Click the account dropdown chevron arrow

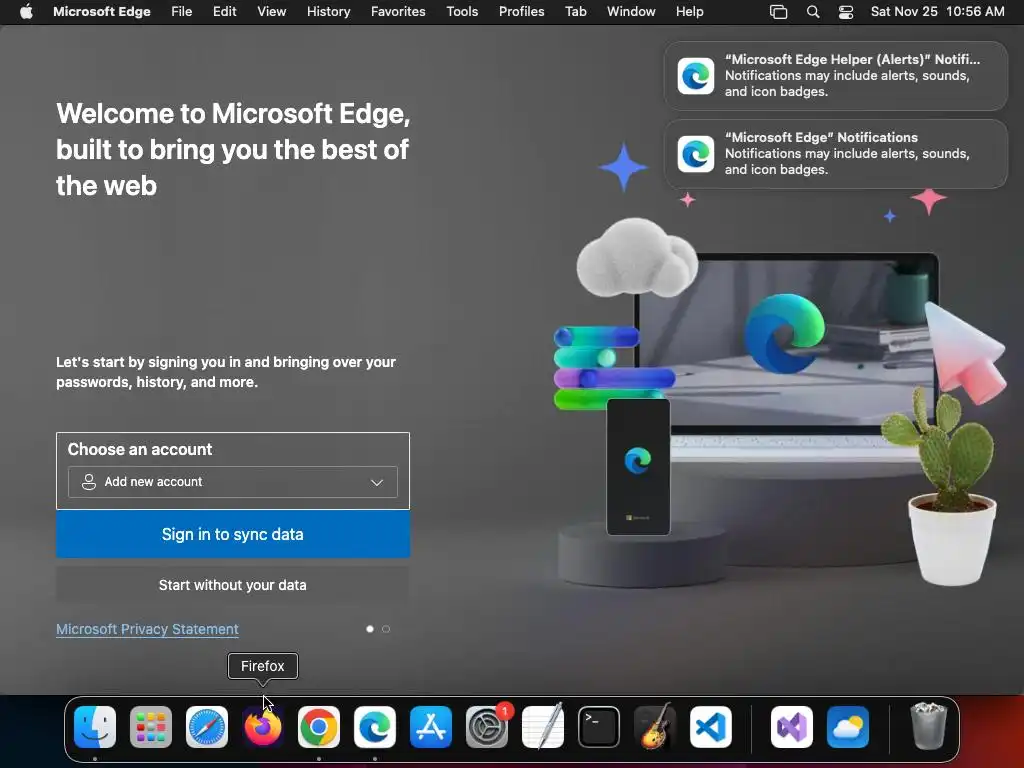coord(377,483)
